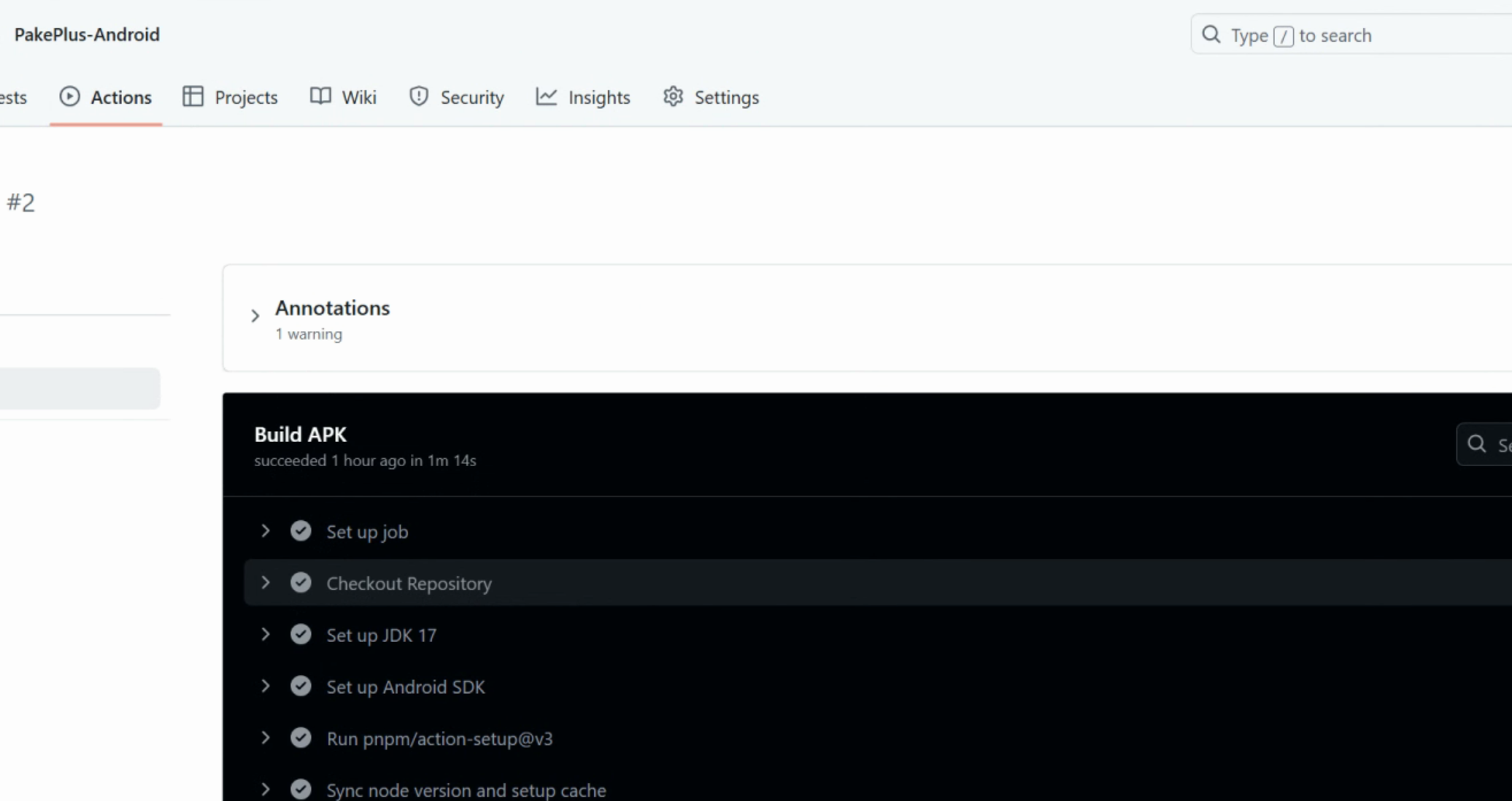Click the magnifier icon in the search bar
Image resolution: width=1512 pixels, height=801 pixels.
[x=1211, y=34]
